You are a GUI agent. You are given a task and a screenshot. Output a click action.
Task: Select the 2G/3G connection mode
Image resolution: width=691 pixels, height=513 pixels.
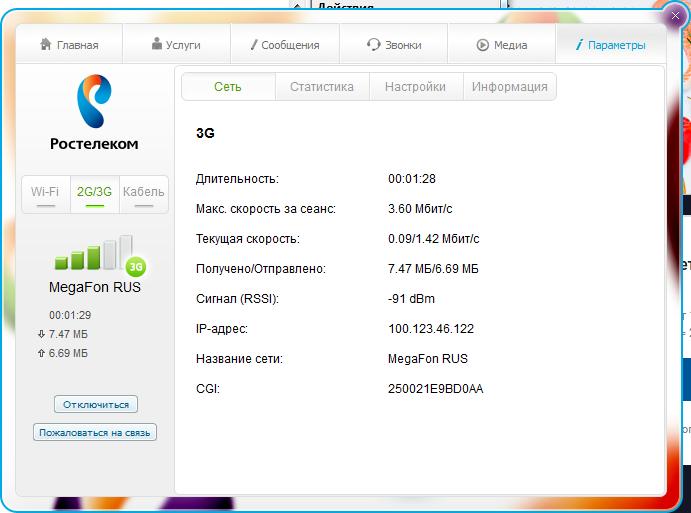pos(95,192)
